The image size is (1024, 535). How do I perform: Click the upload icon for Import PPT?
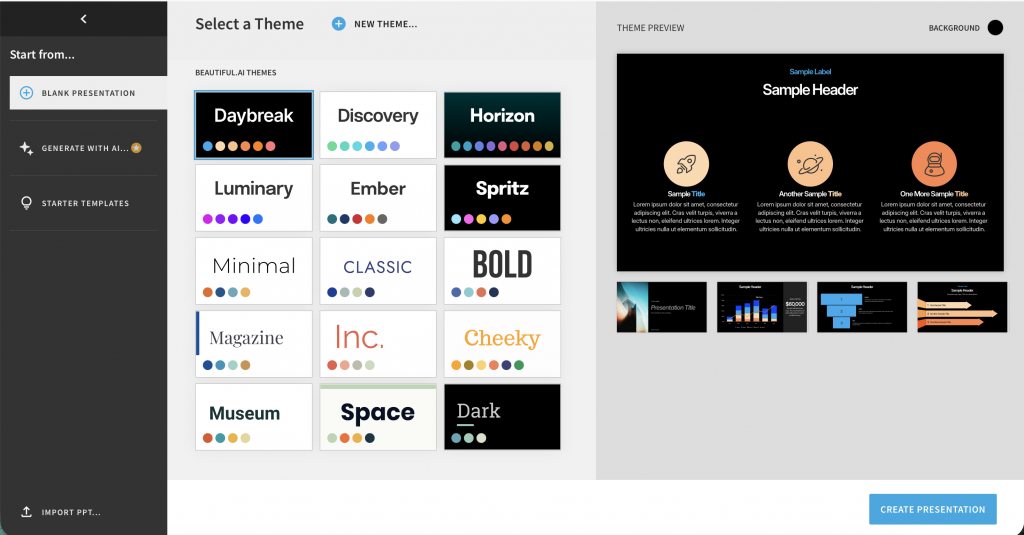tap(26, 511)
